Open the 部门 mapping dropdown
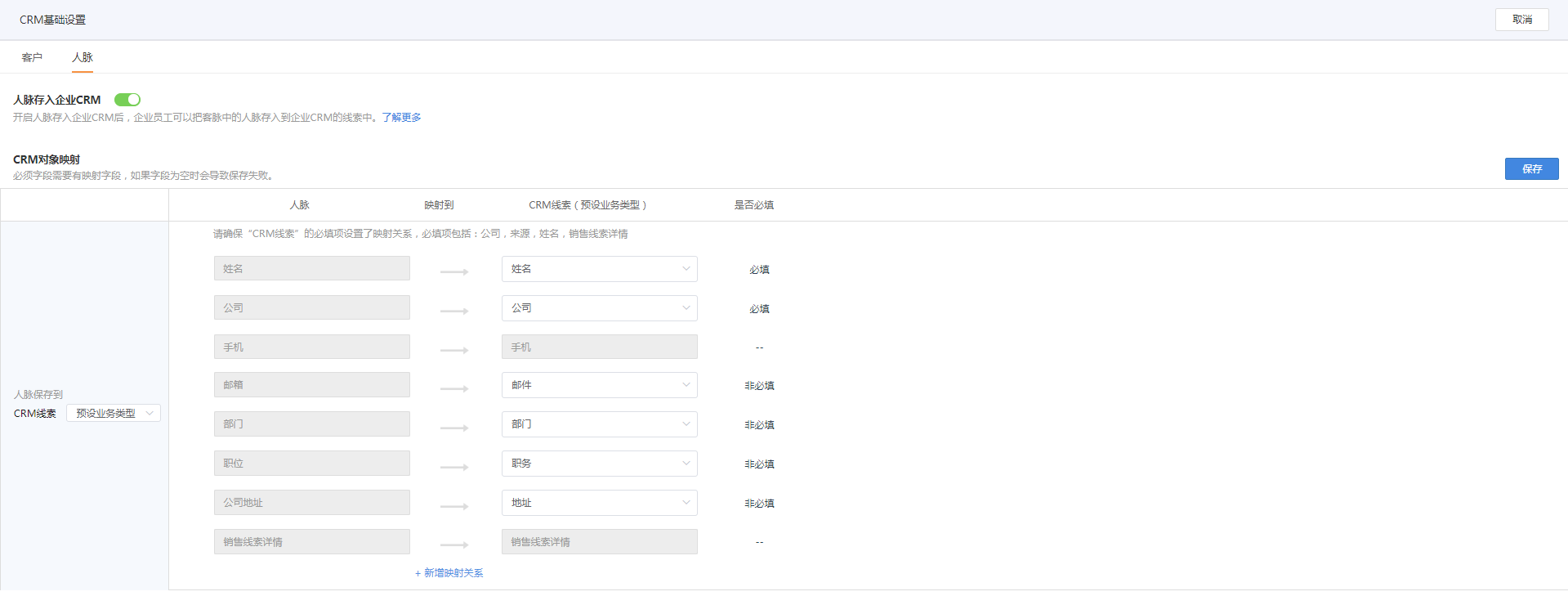Viewport: 1568px width, 605px height. click(599, 424)
